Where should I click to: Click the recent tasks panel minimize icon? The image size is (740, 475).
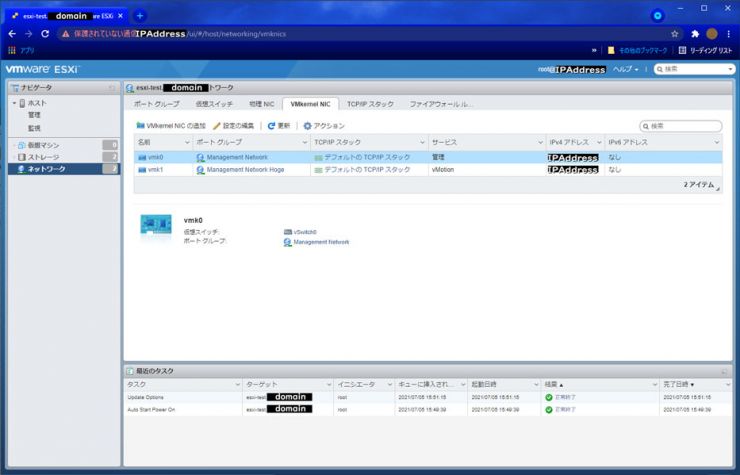coord(724,372)
